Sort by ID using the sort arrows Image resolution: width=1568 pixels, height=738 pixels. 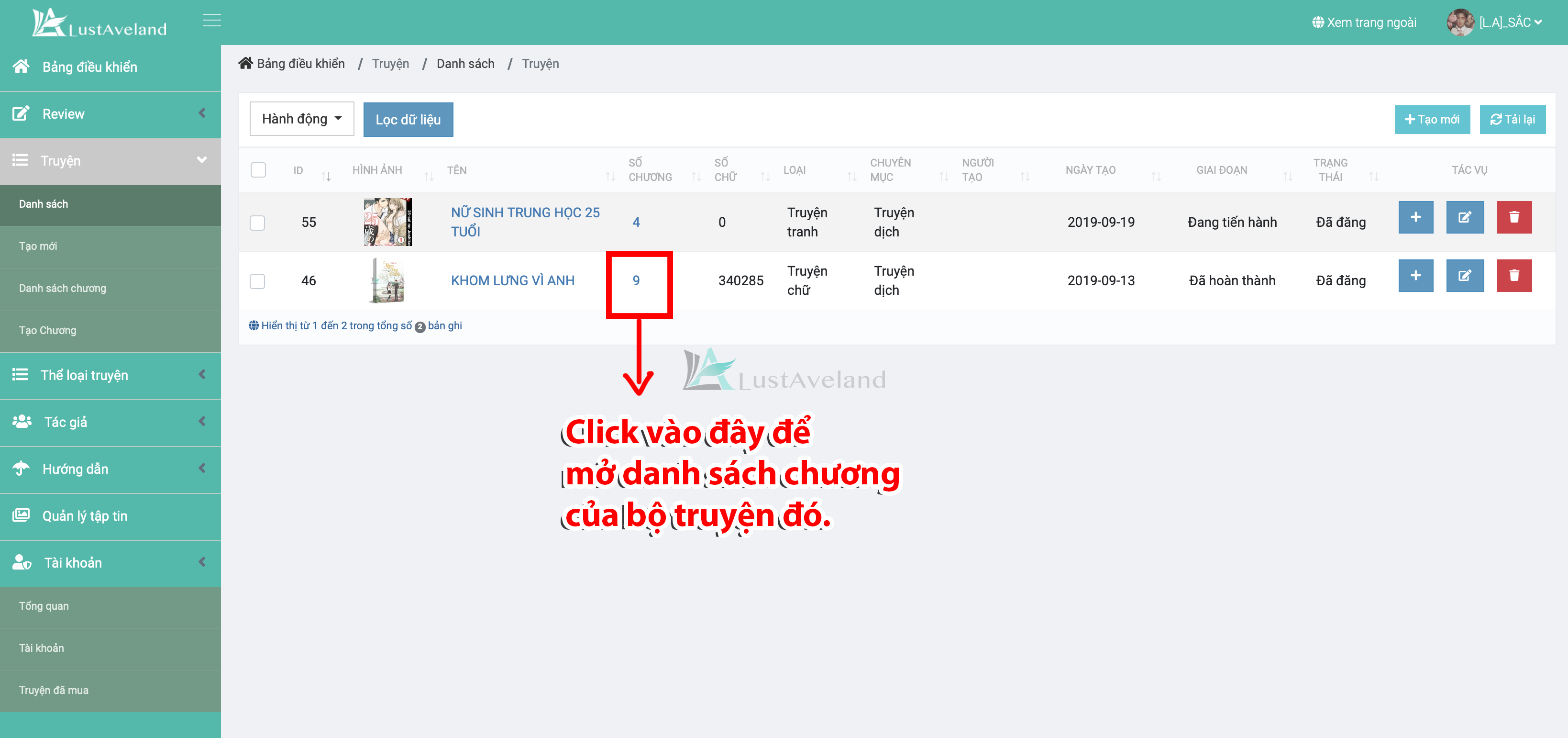(326, 177)
